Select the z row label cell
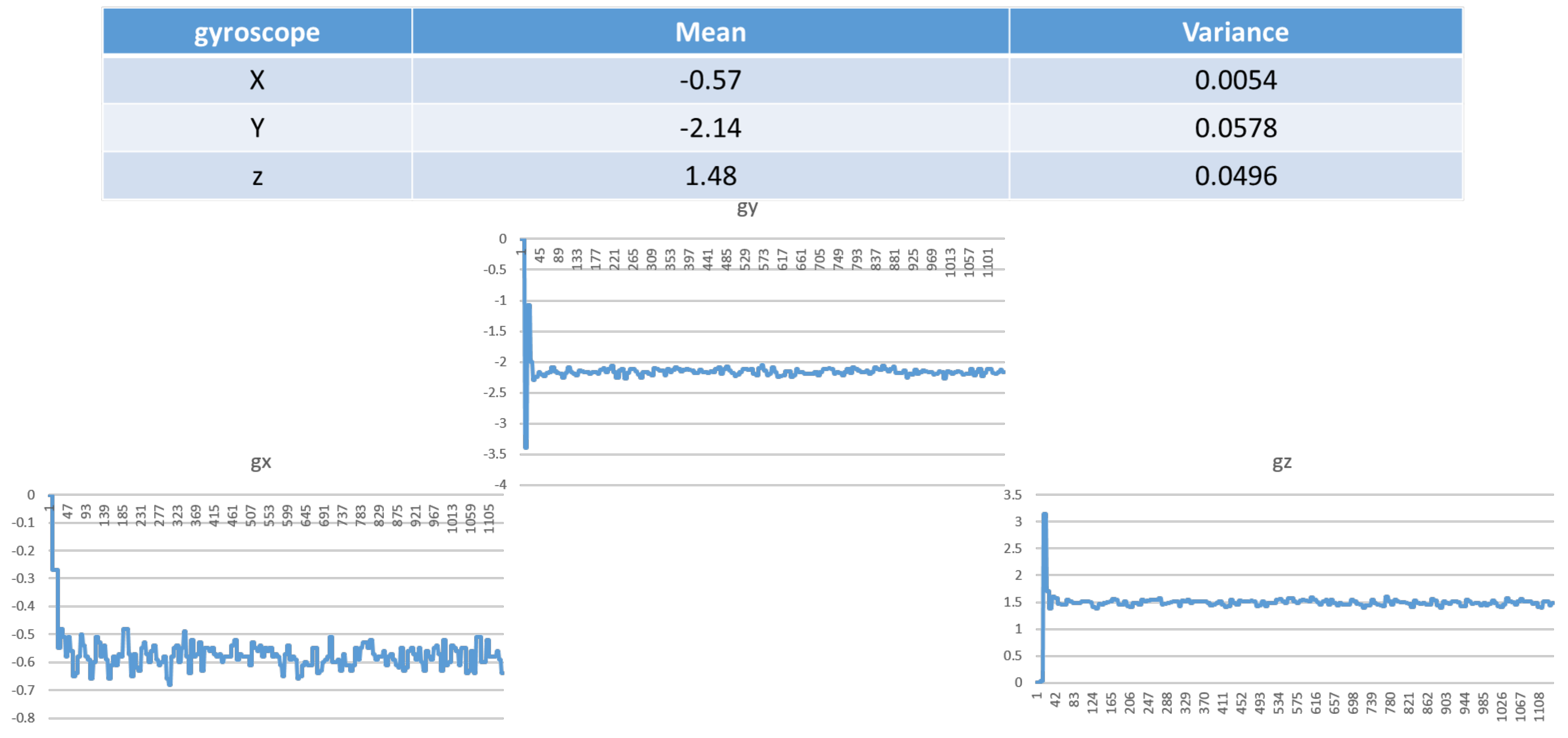The width and height of the screenshot is (1568, 738). pos(257,176)
